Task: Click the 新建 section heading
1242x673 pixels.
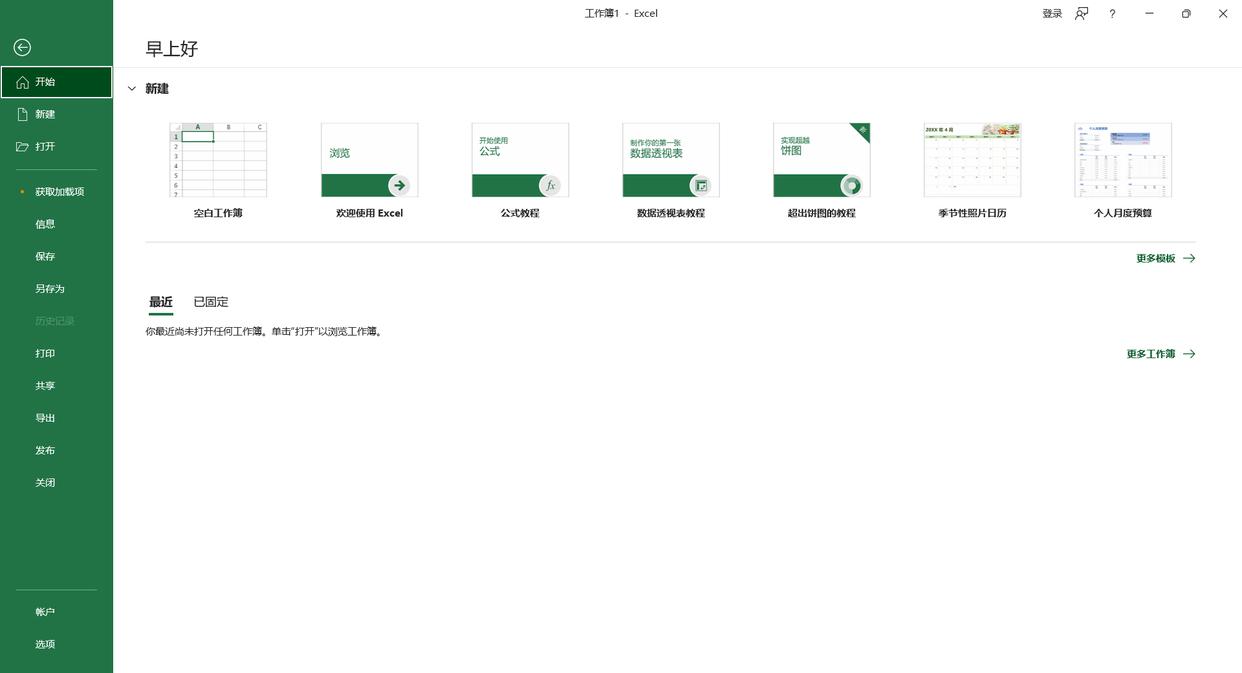Action: 157,89
